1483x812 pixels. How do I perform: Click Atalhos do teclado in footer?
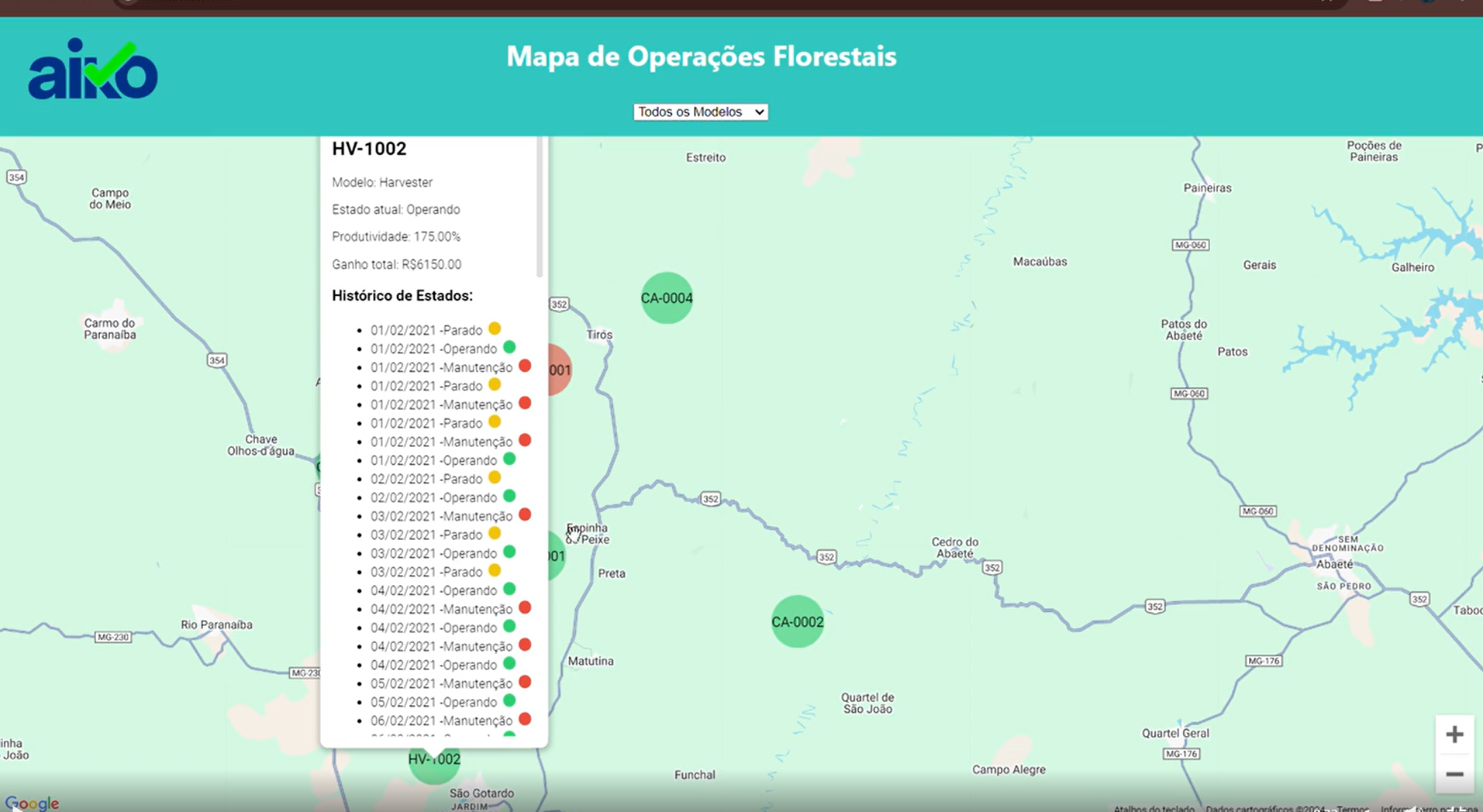tap(1154, 809)
